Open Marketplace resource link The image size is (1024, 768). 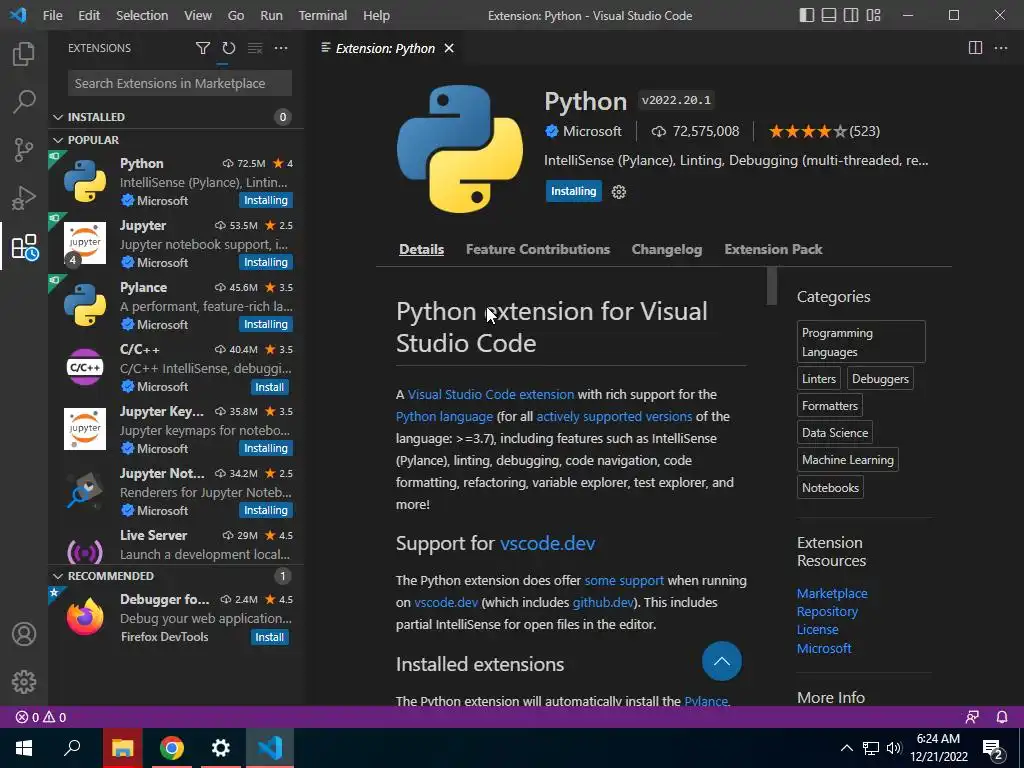click(x=832, y=594)
